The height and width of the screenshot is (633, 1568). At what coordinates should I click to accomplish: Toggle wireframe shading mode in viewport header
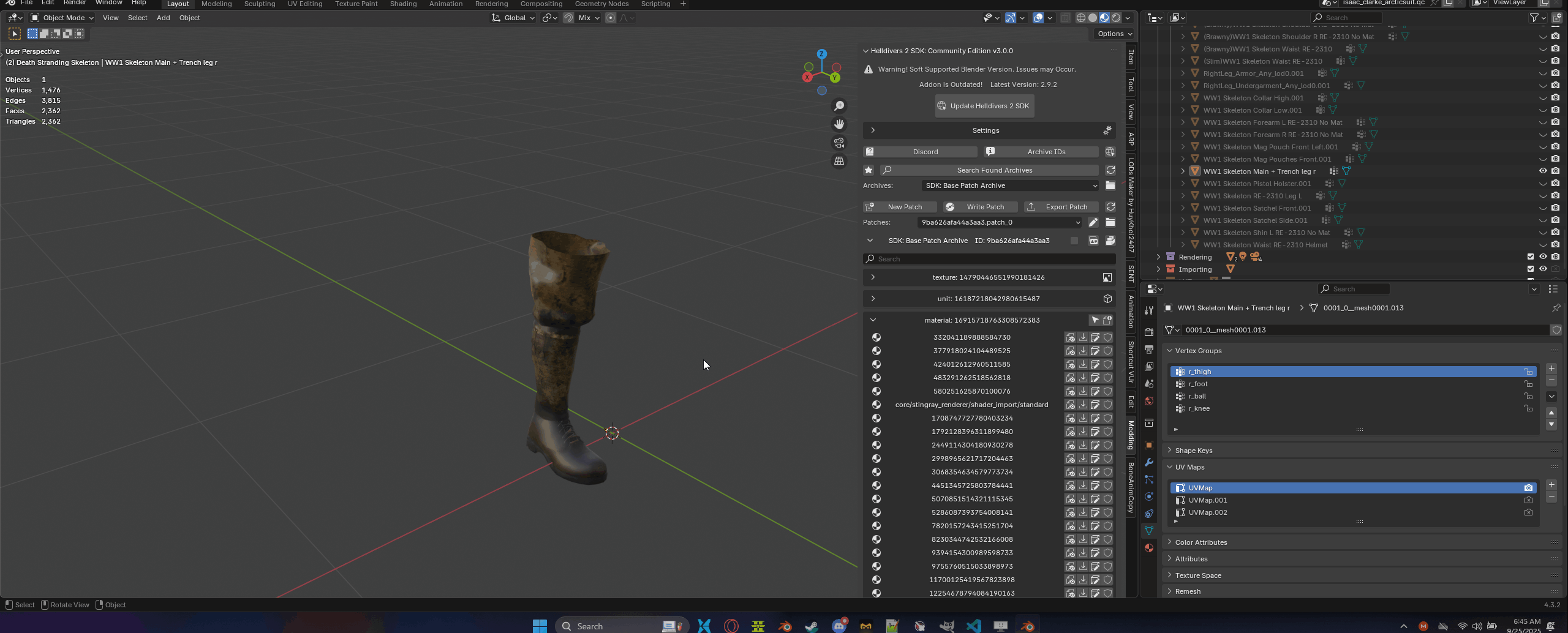click(1081, 18)
